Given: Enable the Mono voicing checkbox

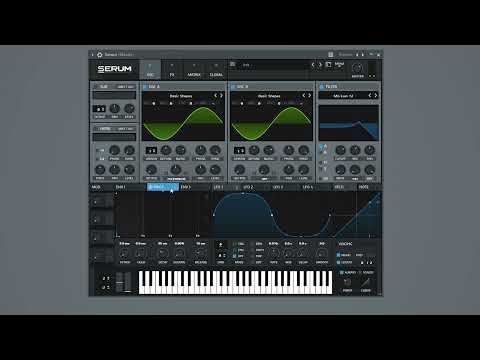Looking at the screenshot, I should tap(338, 255).
